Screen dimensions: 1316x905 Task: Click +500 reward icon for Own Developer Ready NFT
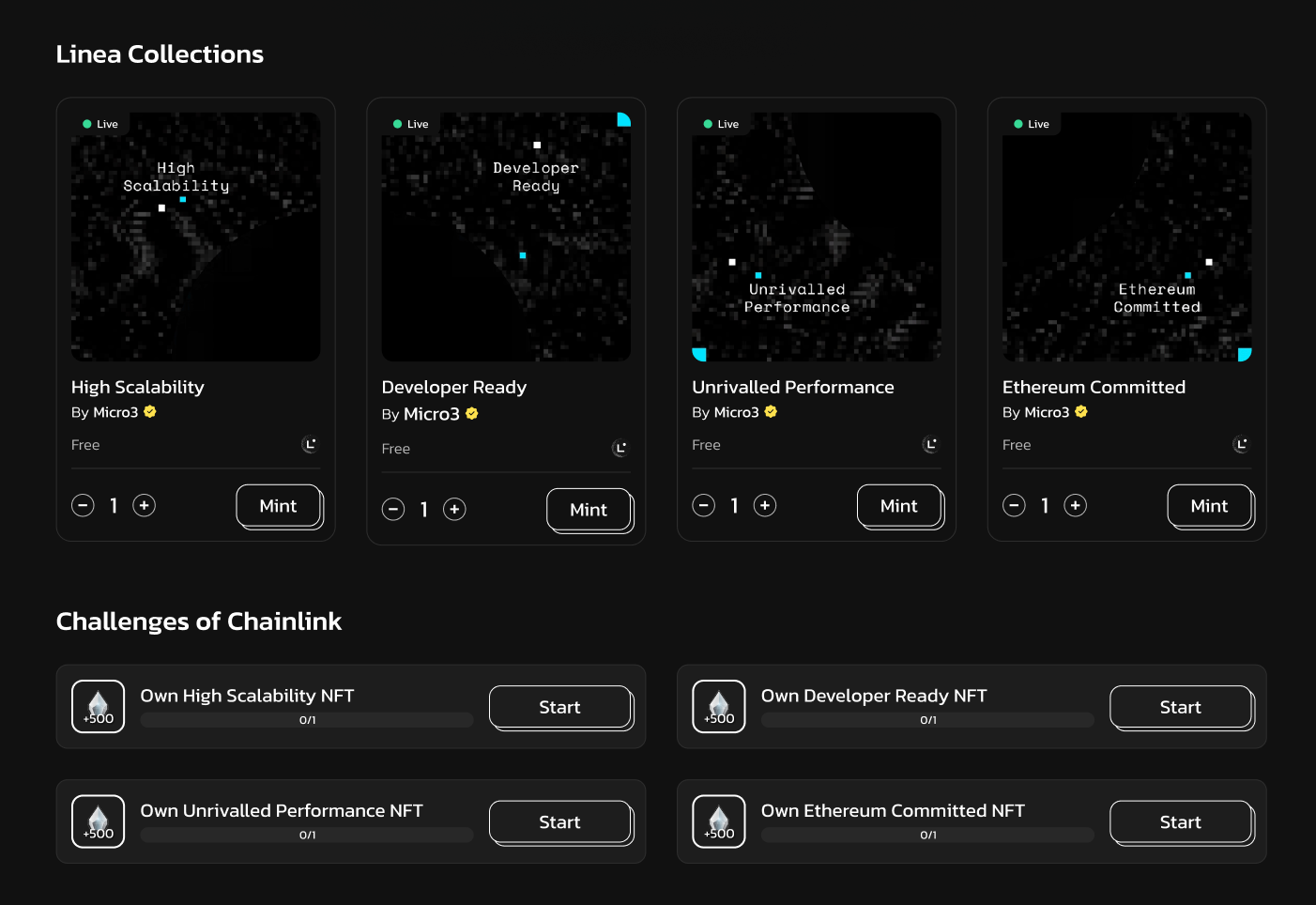pos(719,707)
